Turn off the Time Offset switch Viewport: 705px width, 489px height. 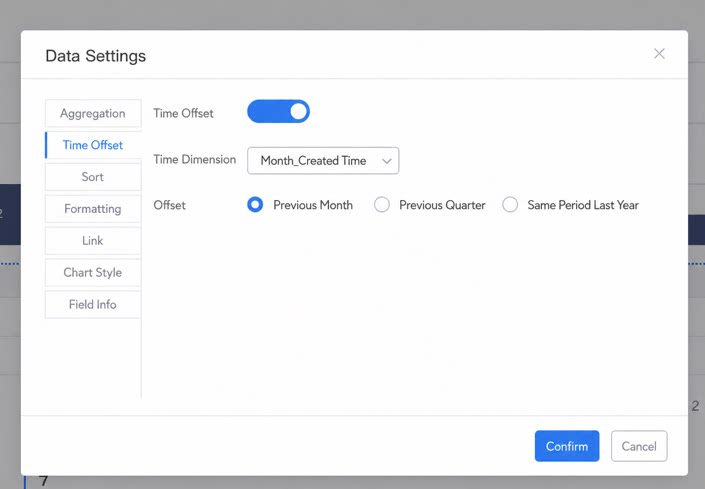coord(278,111)
